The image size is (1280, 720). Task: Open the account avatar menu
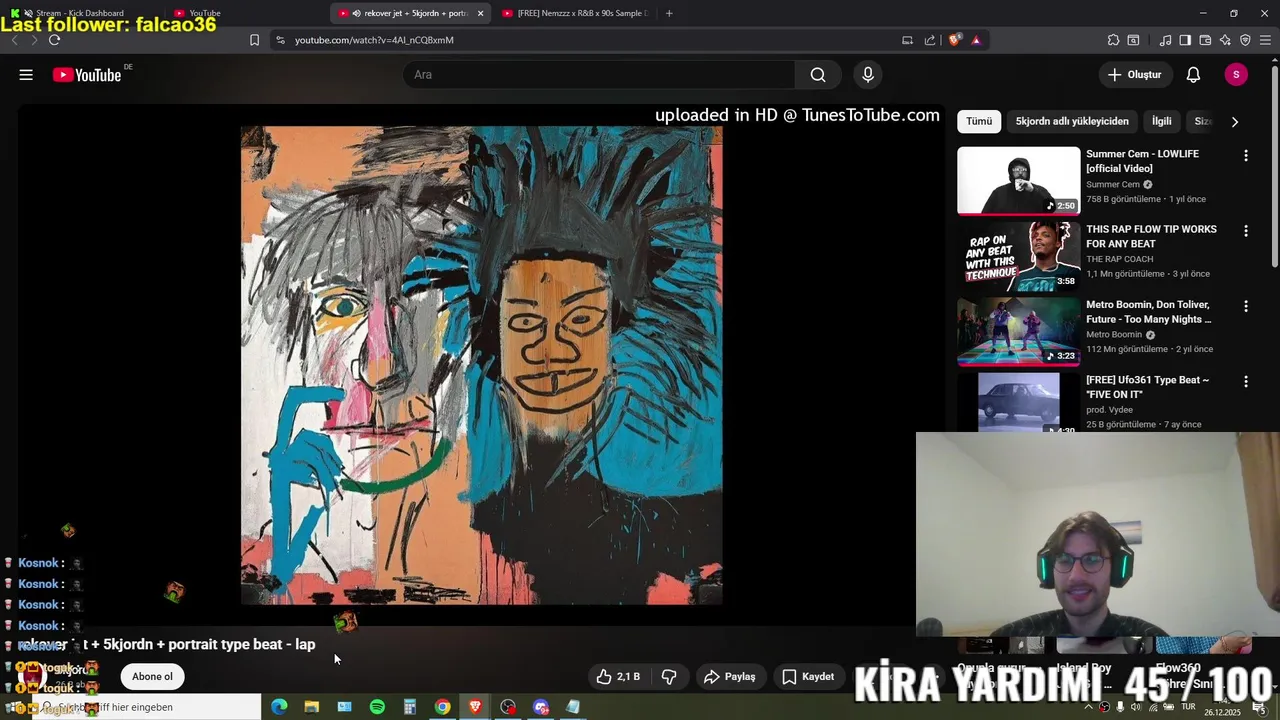pos(1236,75)
